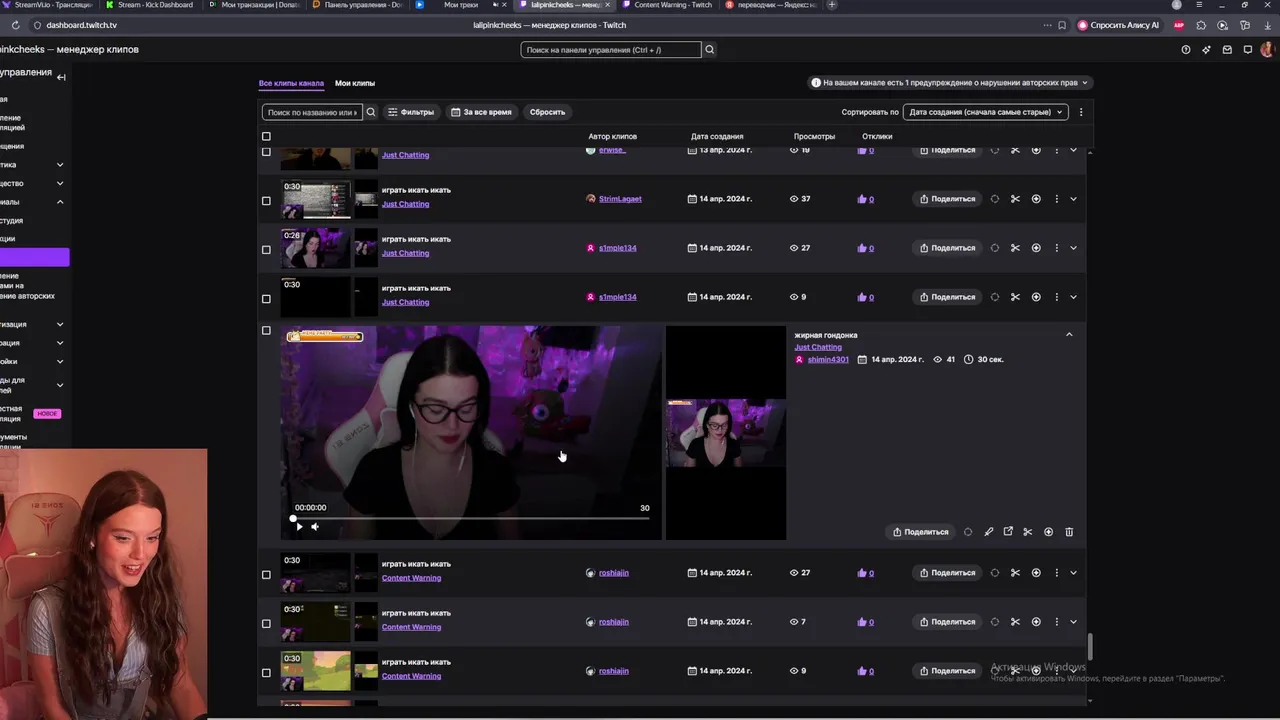
Task: Open the inbox icon in the Twitch header
Action: click(1227, 49)
